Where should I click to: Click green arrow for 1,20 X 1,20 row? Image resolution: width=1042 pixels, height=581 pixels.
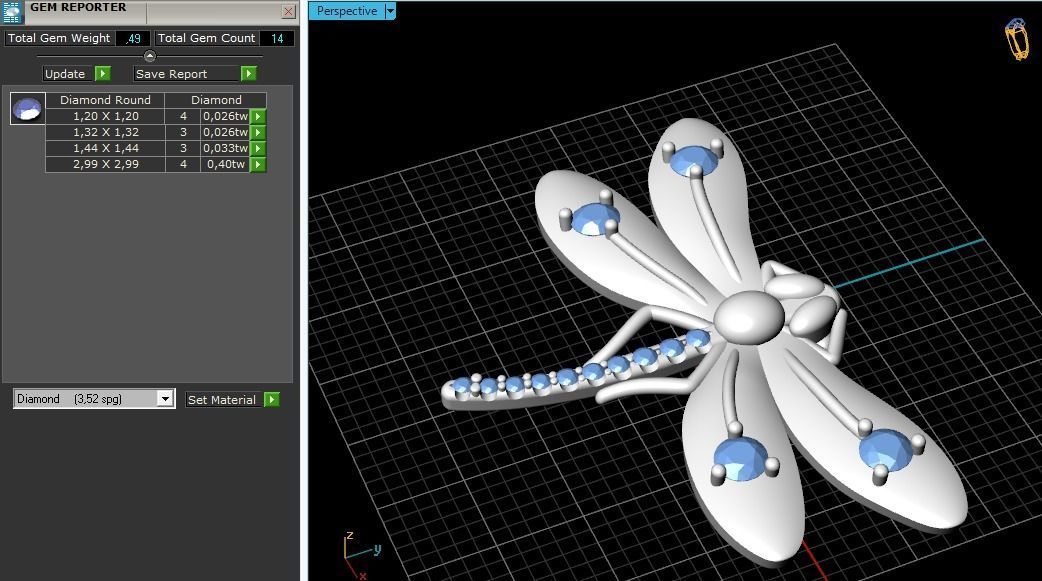258,116
